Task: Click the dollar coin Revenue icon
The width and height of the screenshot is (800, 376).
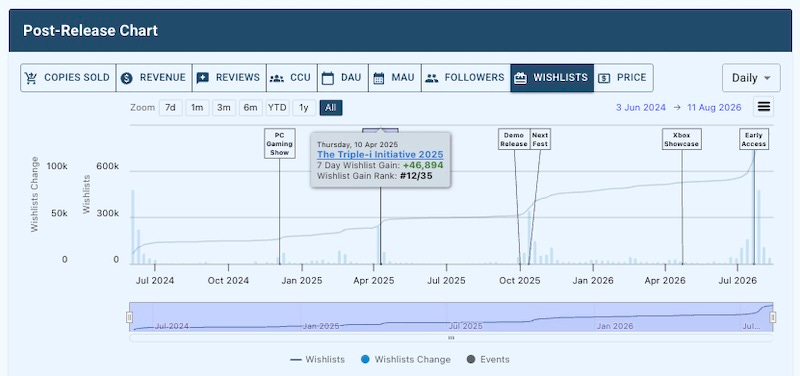Action: [x=127, y=78]
